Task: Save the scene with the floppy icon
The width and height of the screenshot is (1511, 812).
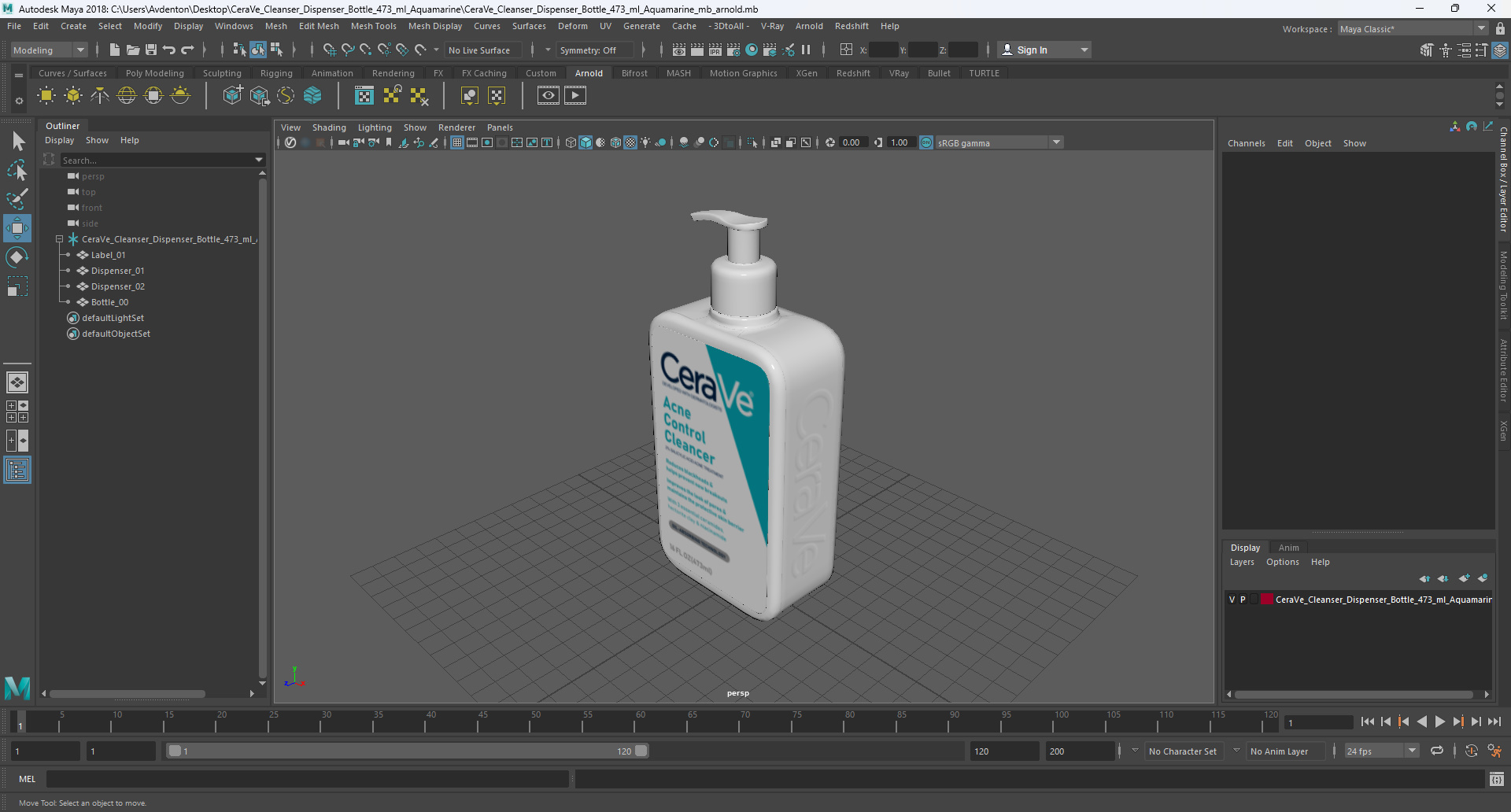Action: tap(151, 50)
